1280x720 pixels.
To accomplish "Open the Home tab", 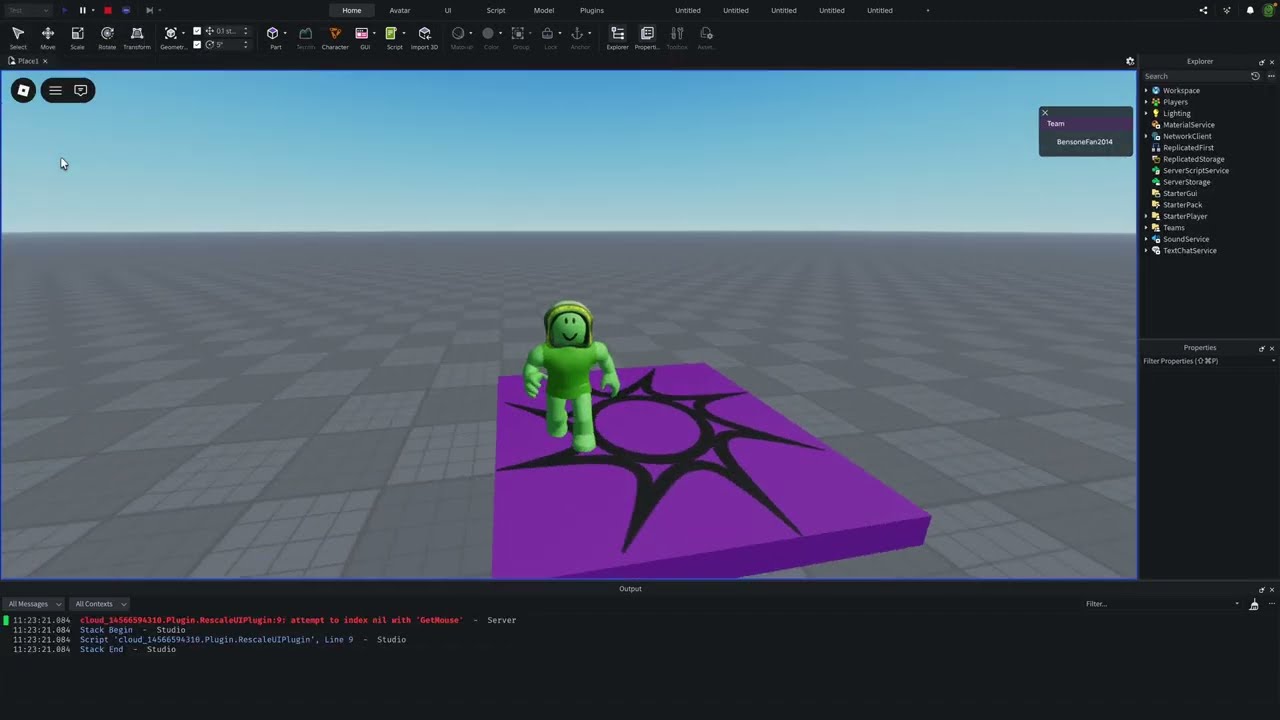I will click(352, 10).
